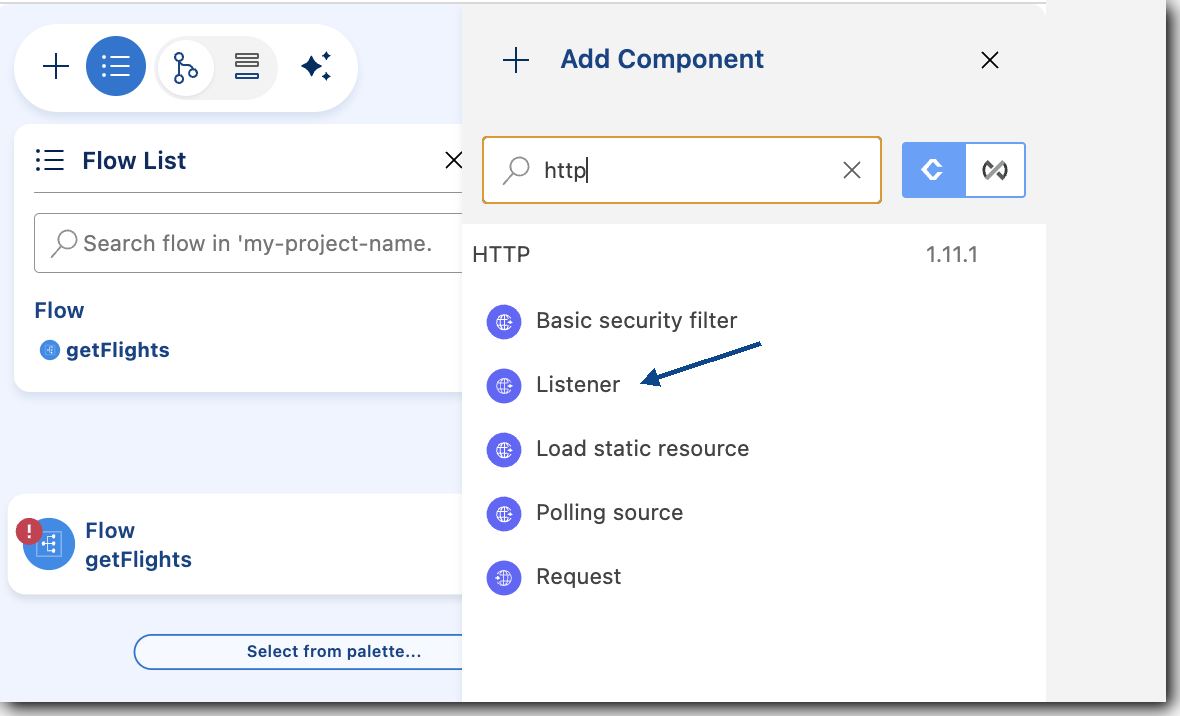Click the Listener globe icon

click(504, 386)
